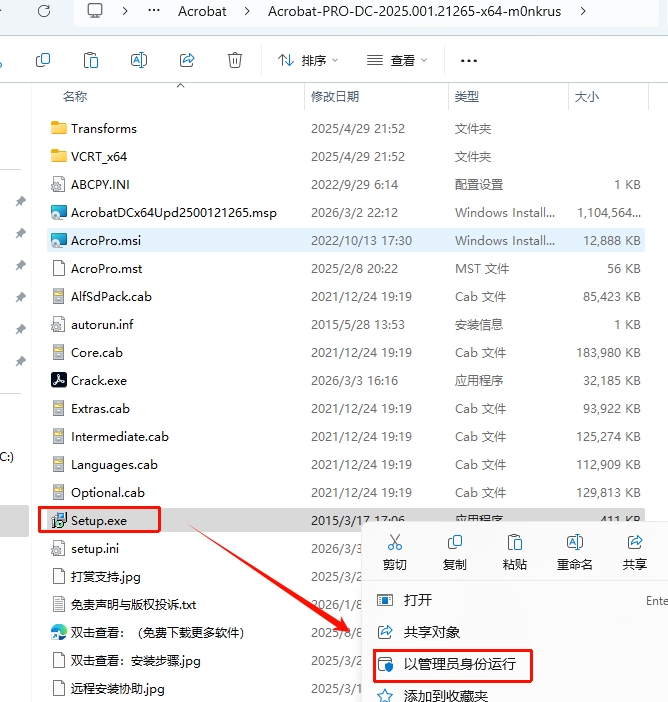668x702 pixels.
Task: Click the refresh icon in the address bar
Action: point(44,11)
